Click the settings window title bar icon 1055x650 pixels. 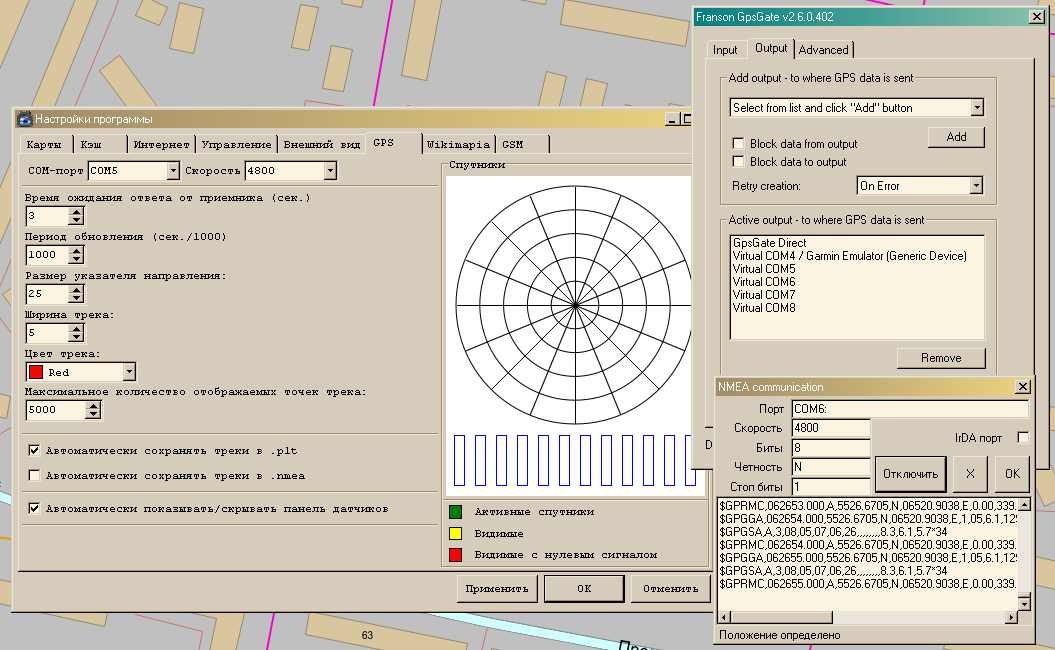(x=24, y=119)
